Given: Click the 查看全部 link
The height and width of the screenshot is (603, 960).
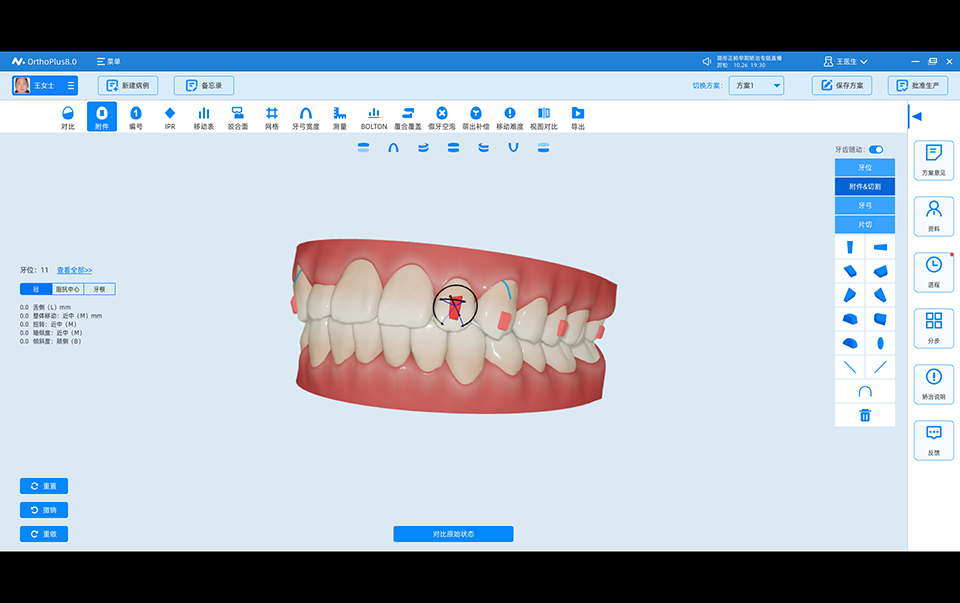Looking at the screenshot, I should 74,270.
